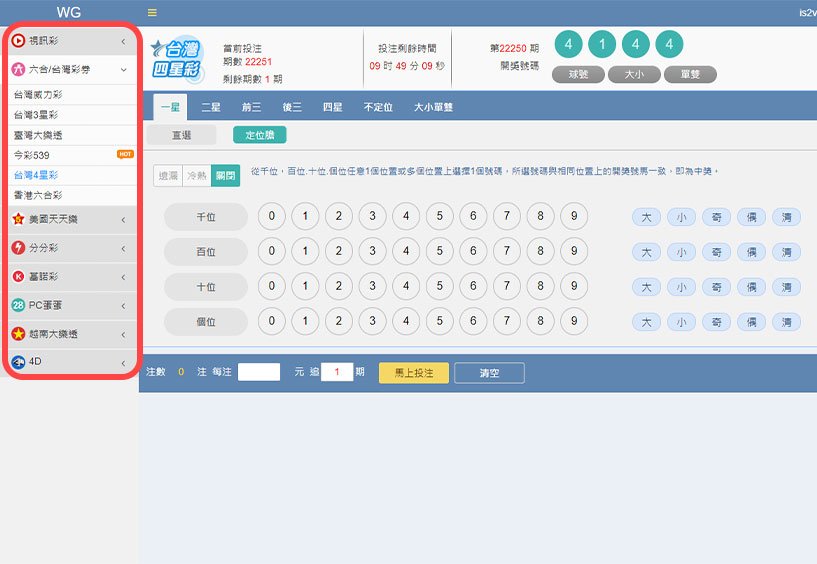
Task: Select number 2 in 十位 row
Action: click(x=339, y=286)
